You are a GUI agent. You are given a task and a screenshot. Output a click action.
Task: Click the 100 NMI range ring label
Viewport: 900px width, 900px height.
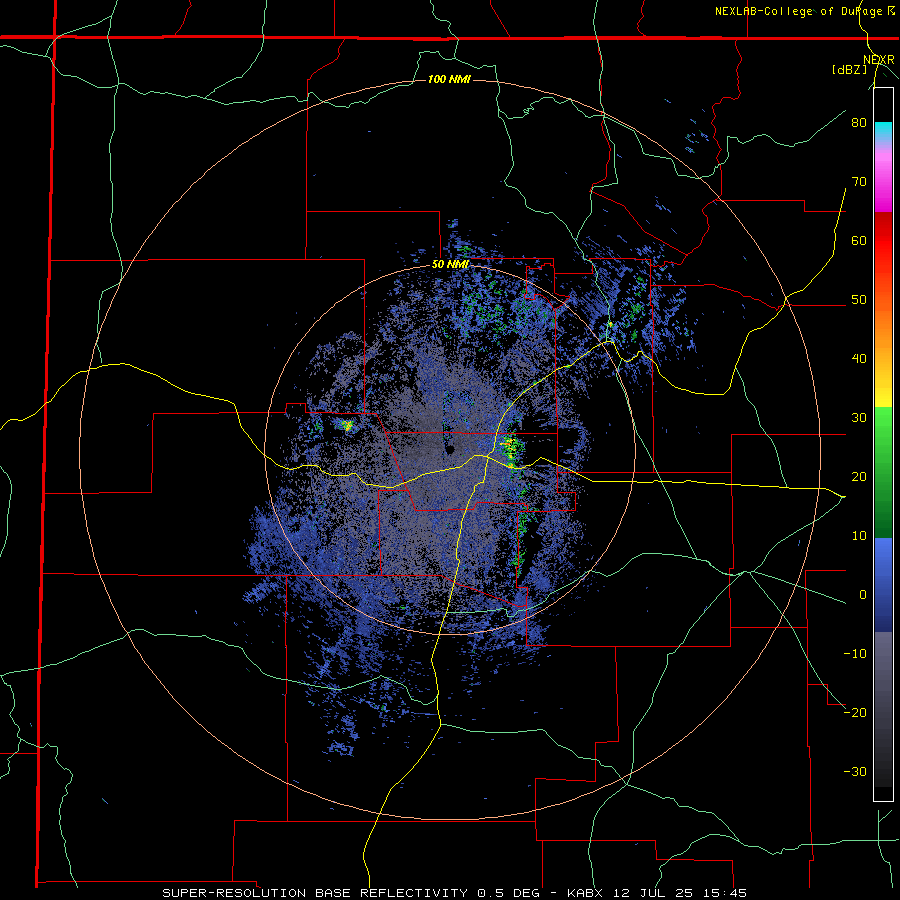[449, 79]
